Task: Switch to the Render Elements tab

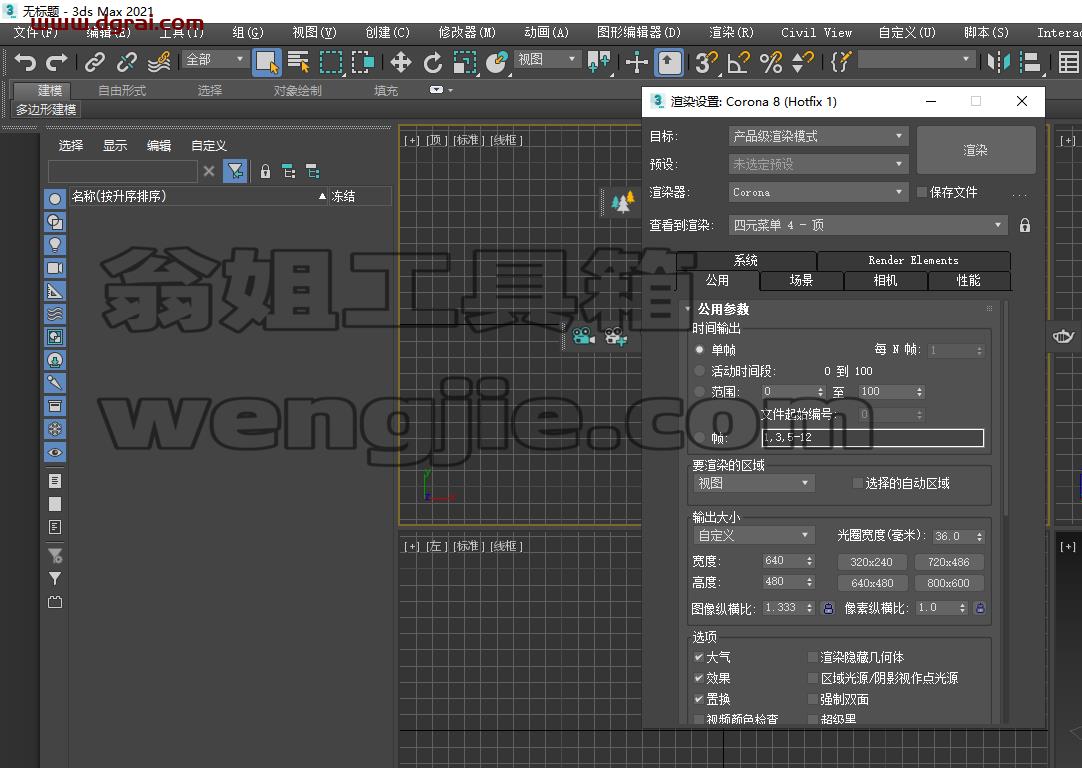Action: [x=913, y=260]
